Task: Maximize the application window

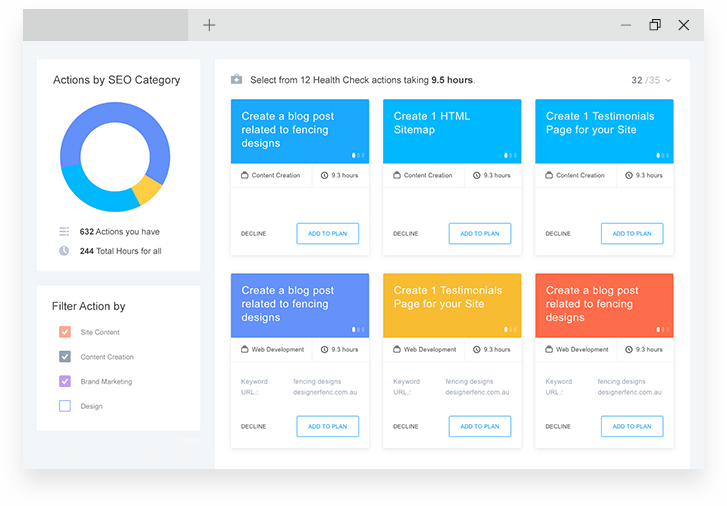Action: click(655, 25)
